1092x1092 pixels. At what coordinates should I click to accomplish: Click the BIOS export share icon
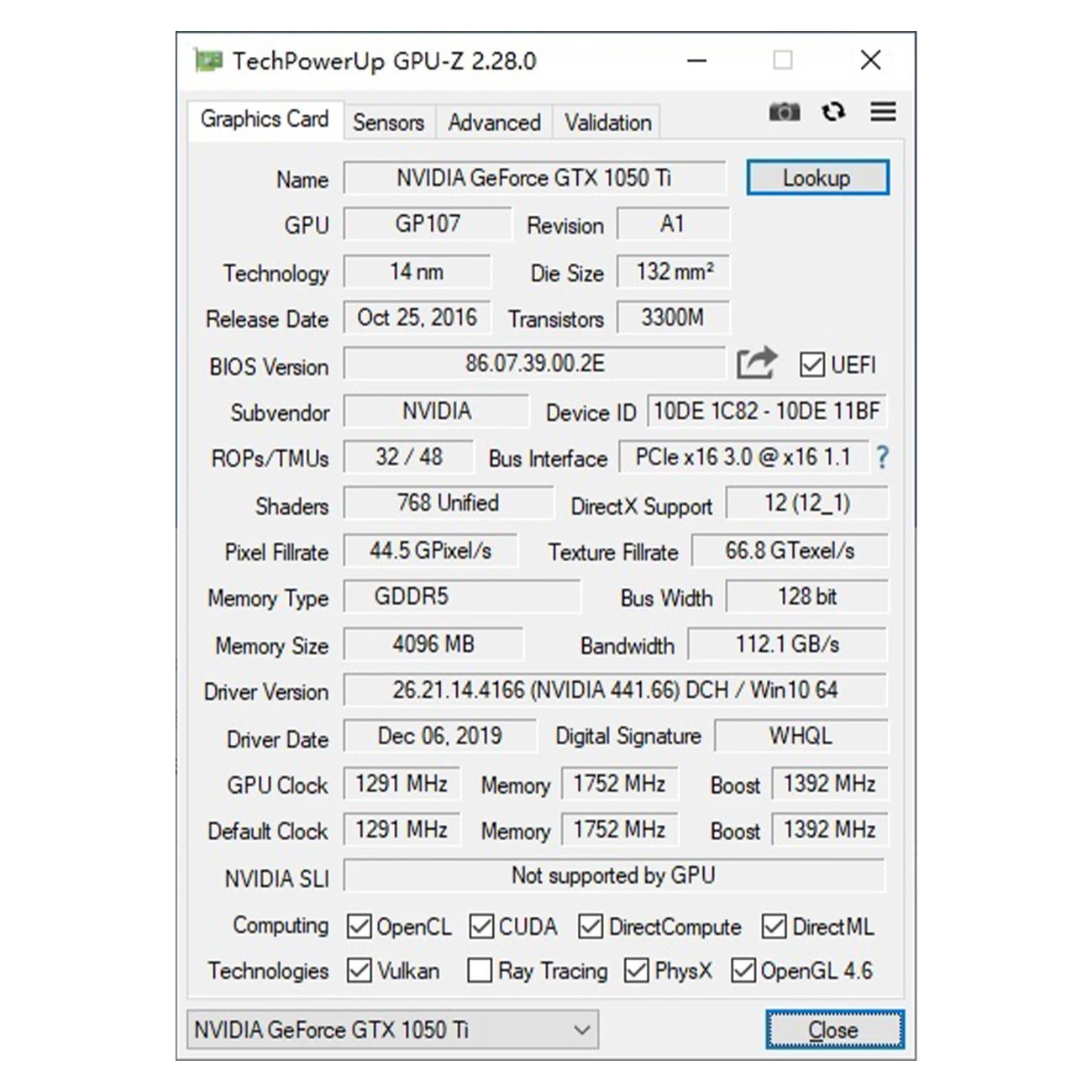pos(757,363)
